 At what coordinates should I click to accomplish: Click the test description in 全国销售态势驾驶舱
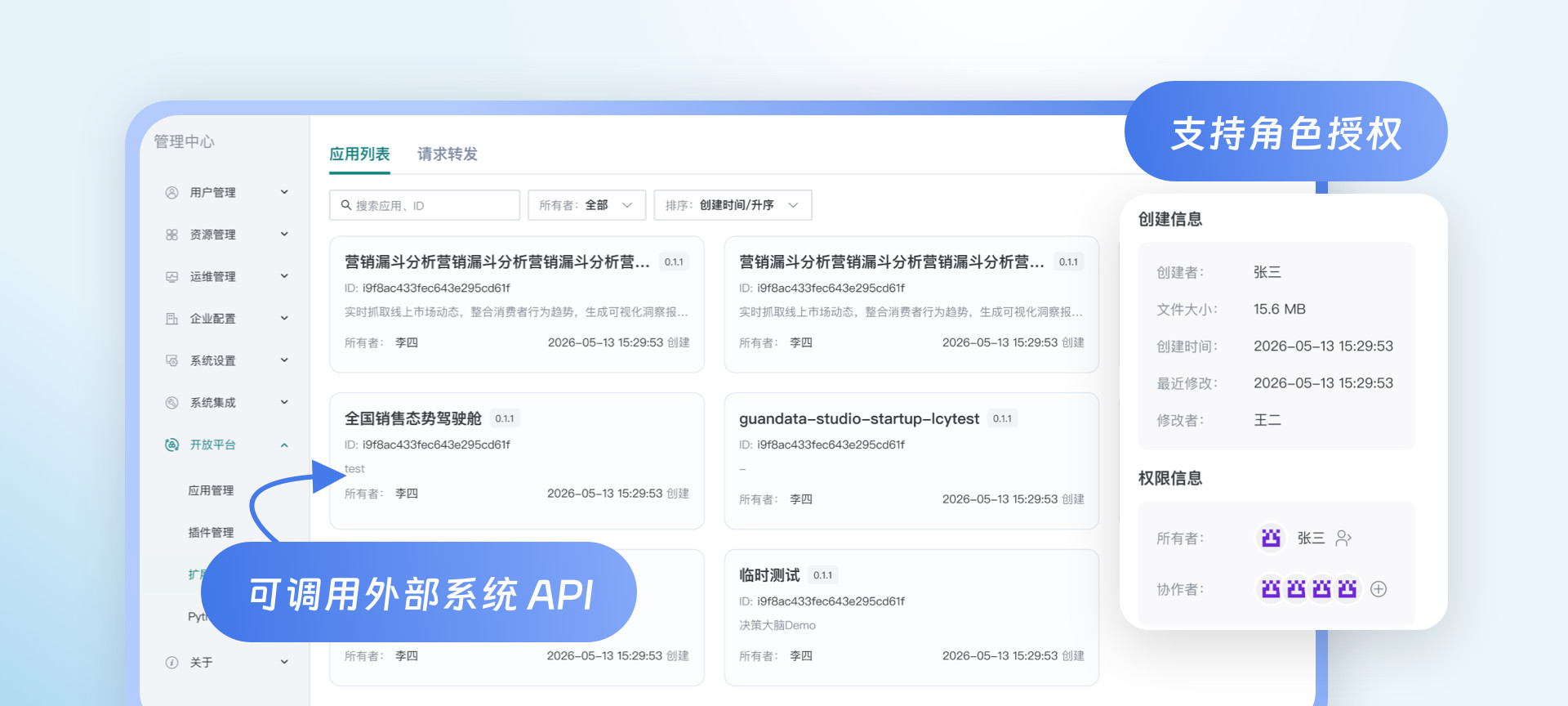[354, 469]
